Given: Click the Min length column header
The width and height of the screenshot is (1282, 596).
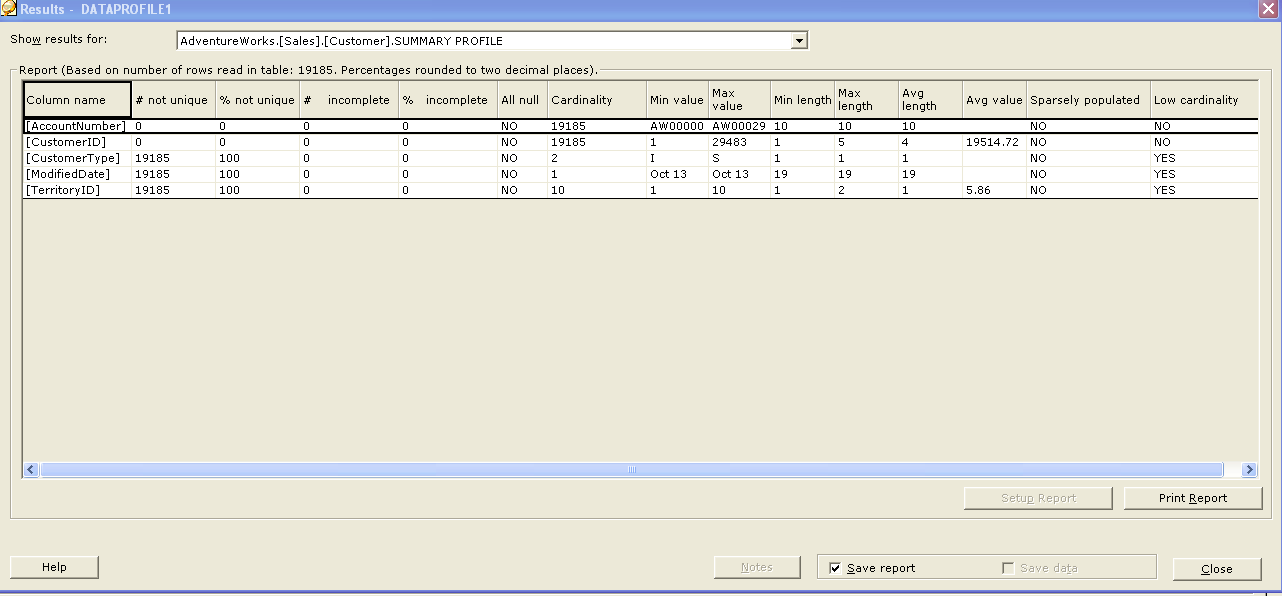Looking at the screenshot, I should point(802,100).
